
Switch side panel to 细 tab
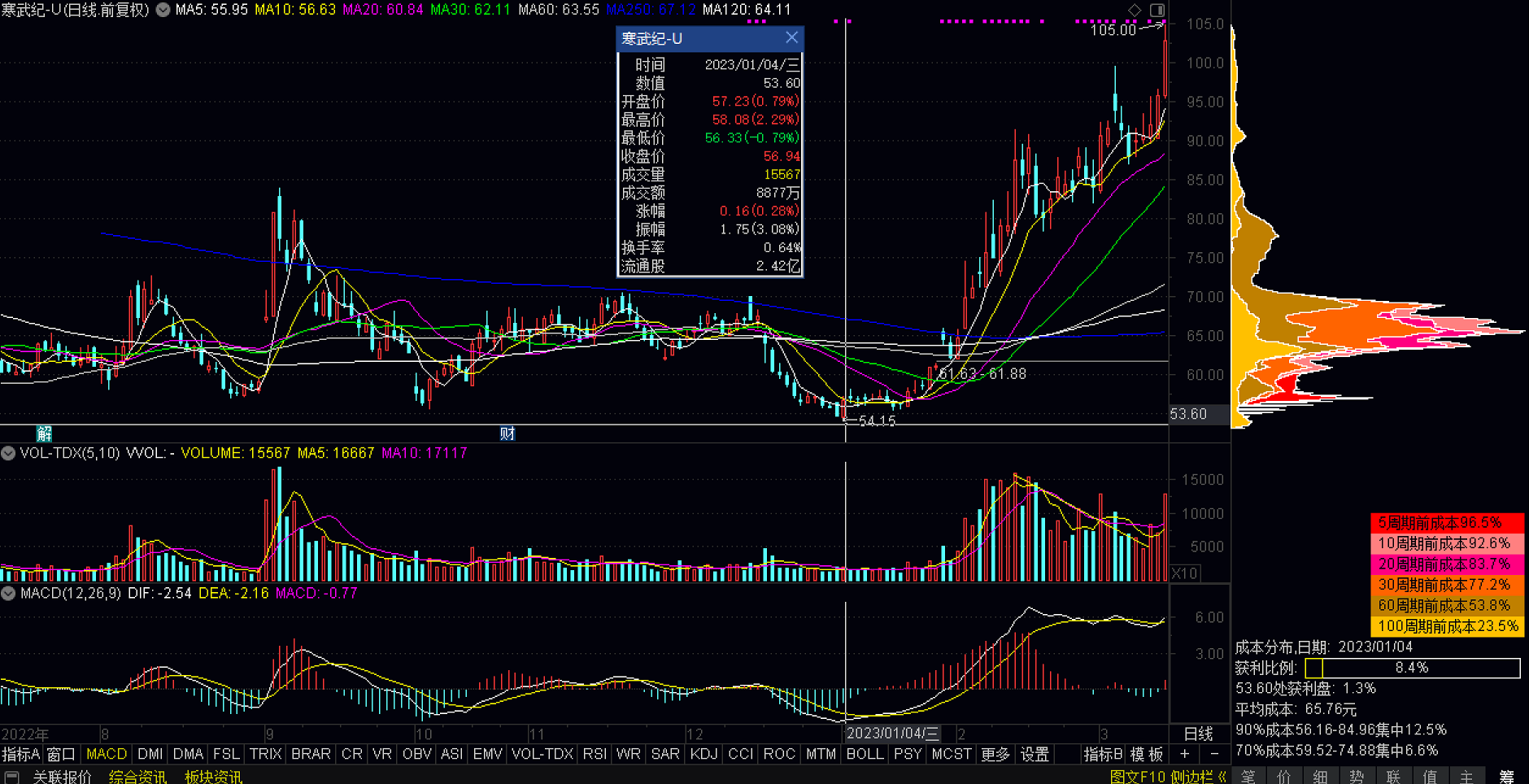pos(1321,777)
